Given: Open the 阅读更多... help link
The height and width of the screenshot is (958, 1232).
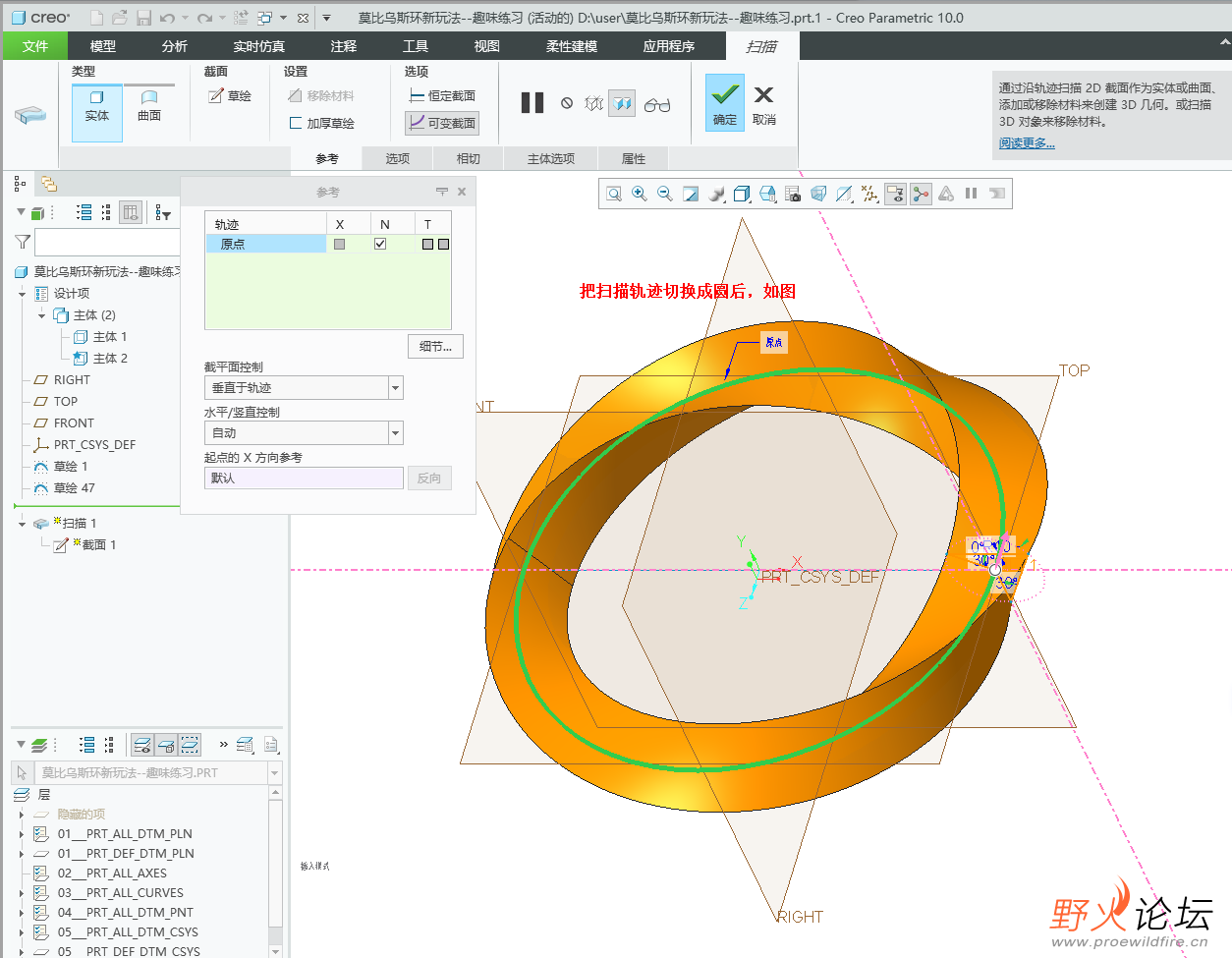Looking at the screenshot, I should pos(1027,143).
